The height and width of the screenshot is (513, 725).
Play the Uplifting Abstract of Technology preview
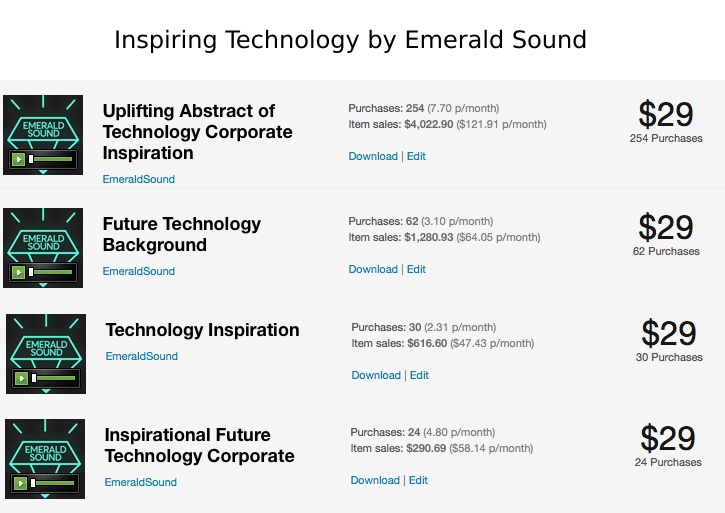(x=18, y=159)
